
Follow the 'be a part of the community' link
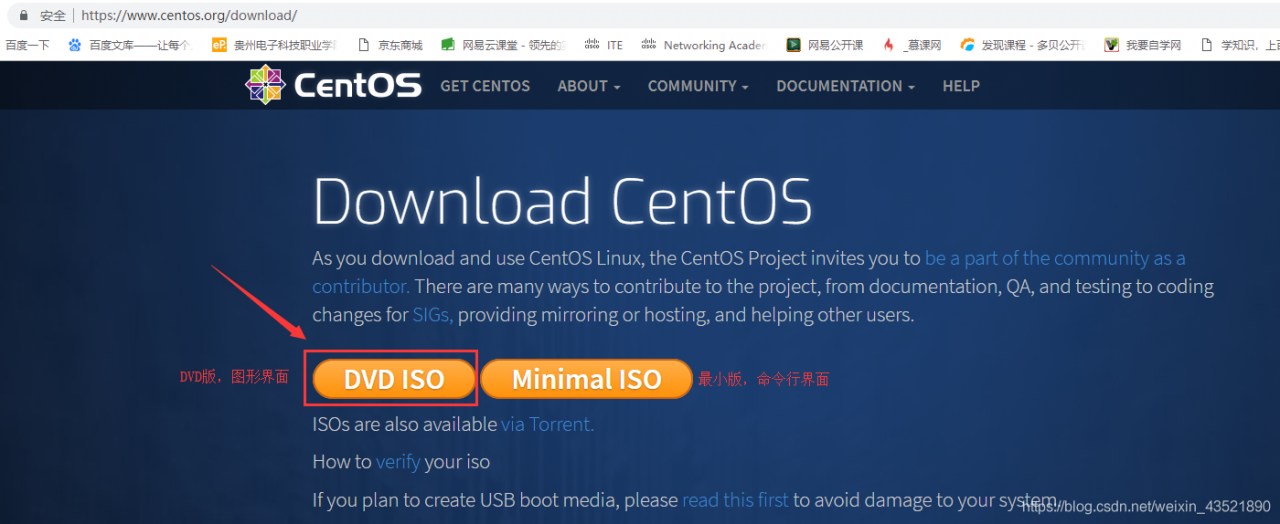(1055, 258)
